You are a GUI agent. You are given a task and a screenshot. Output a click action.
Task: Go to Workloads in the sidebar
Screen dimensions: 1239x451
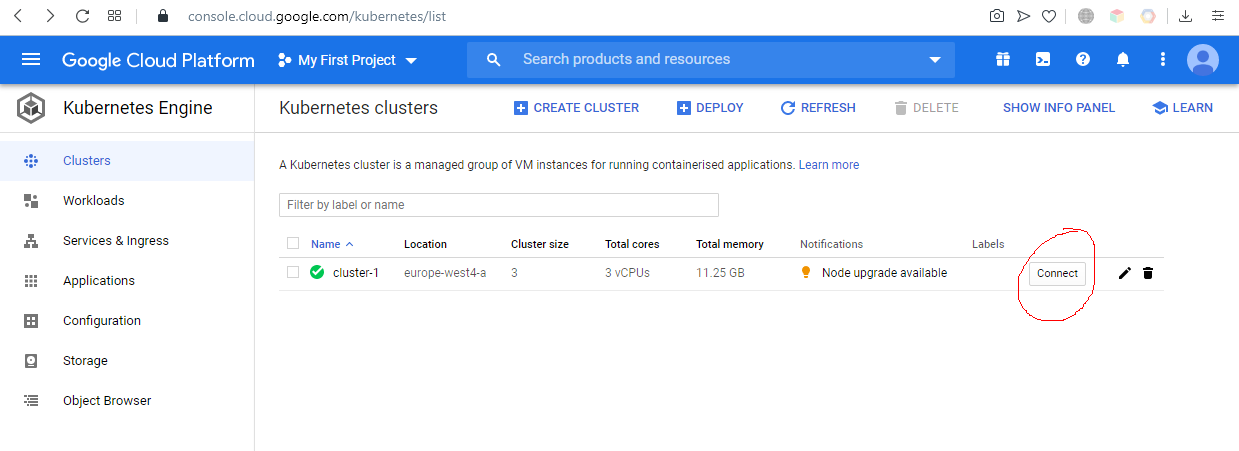pyautogui.click(x=94, y=201)
